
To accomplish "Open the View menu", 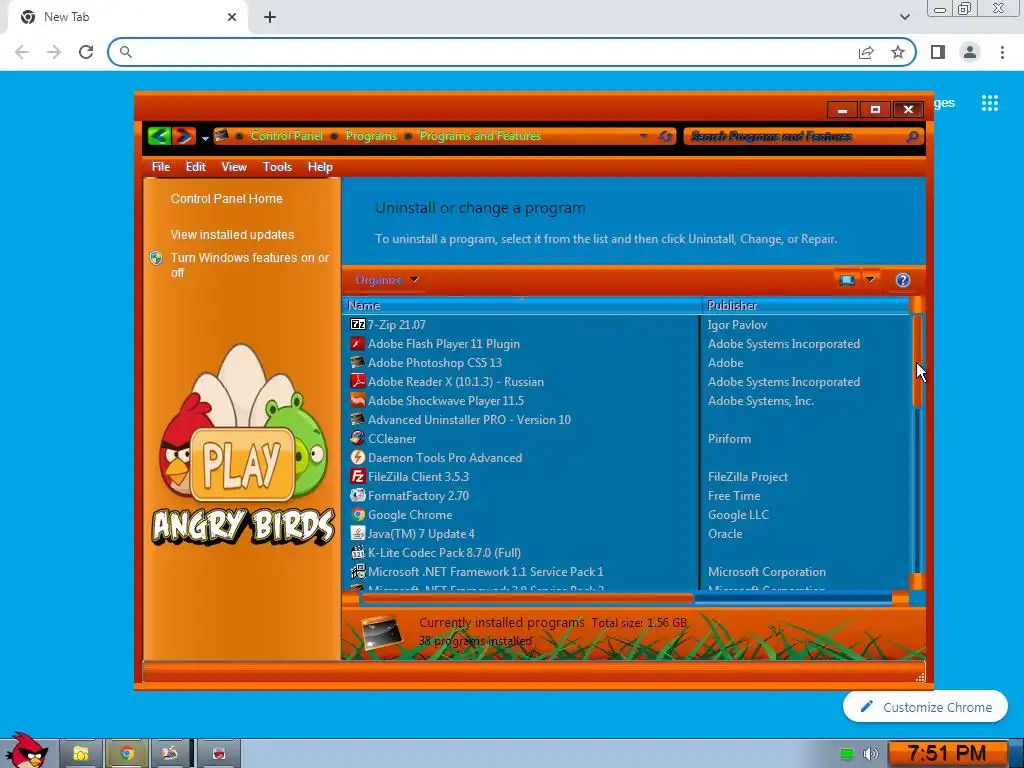I will pos(234,167).
